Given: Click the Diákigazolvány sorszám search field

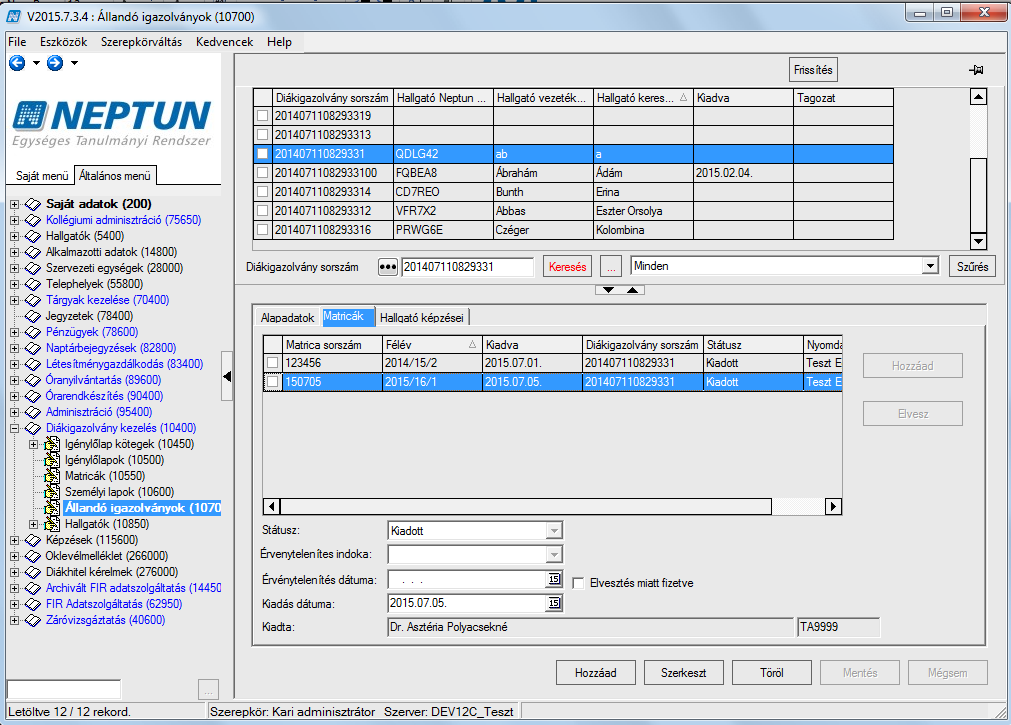Looking at the screenshot, I should 467,267.
